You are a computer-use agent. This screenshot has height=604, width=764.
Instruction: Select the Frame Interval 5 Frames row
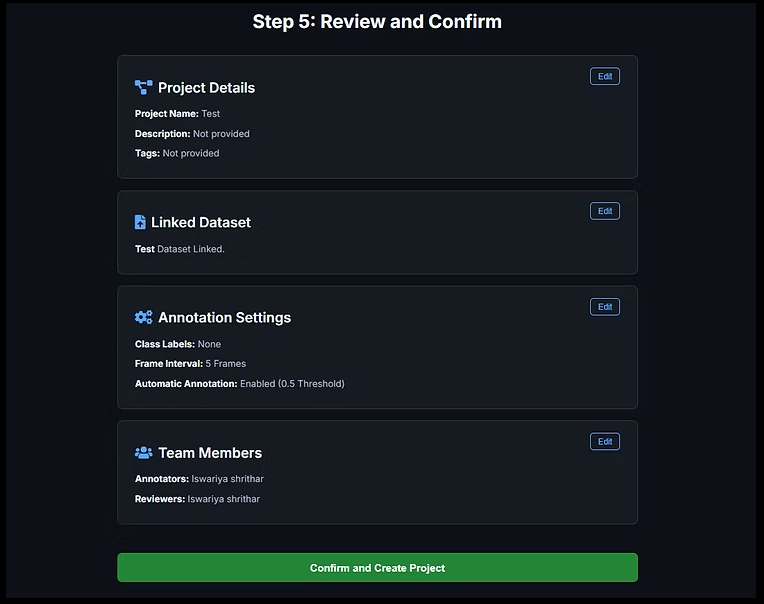[190, 364]
